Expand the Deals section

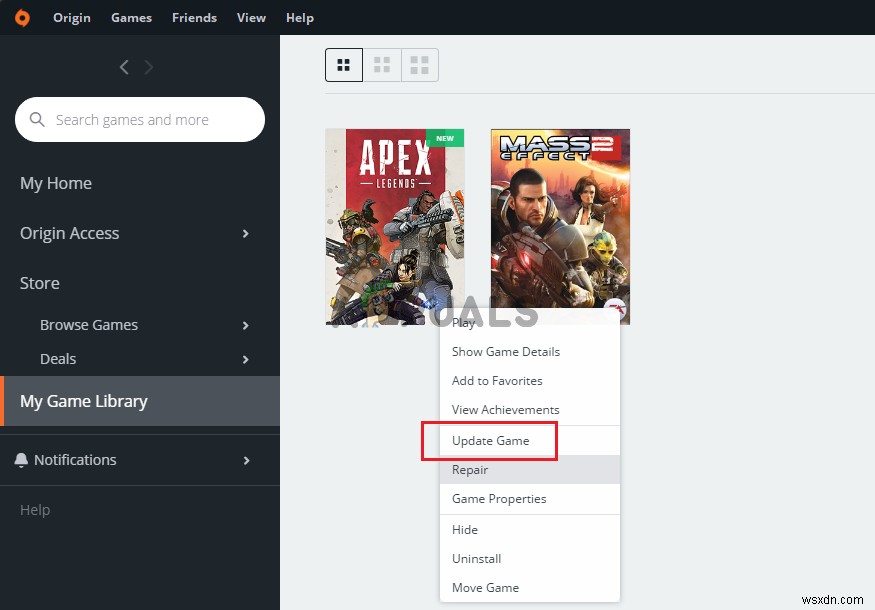245,359
